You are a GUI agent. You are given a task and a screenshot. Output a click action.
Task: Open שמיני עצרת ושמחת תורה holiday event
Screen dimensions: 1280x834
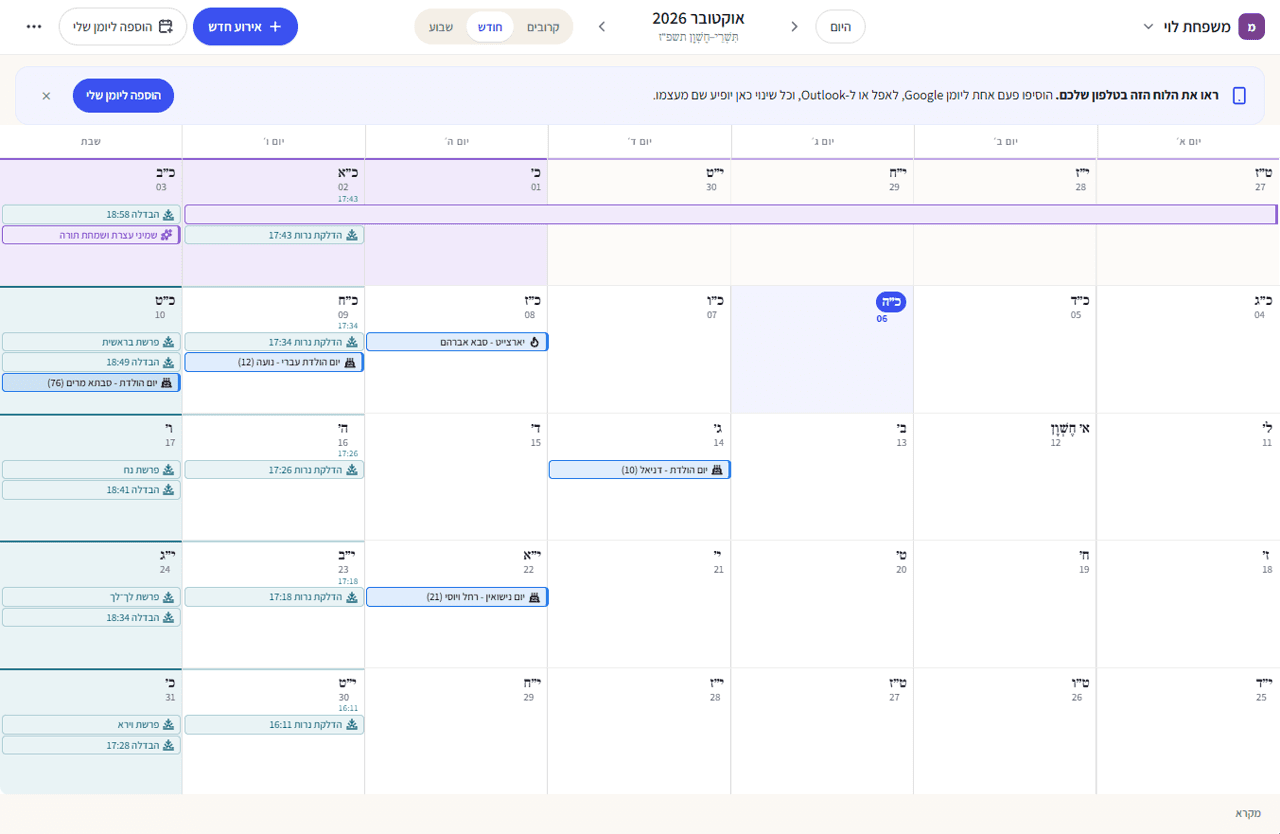tap(91, 235)
